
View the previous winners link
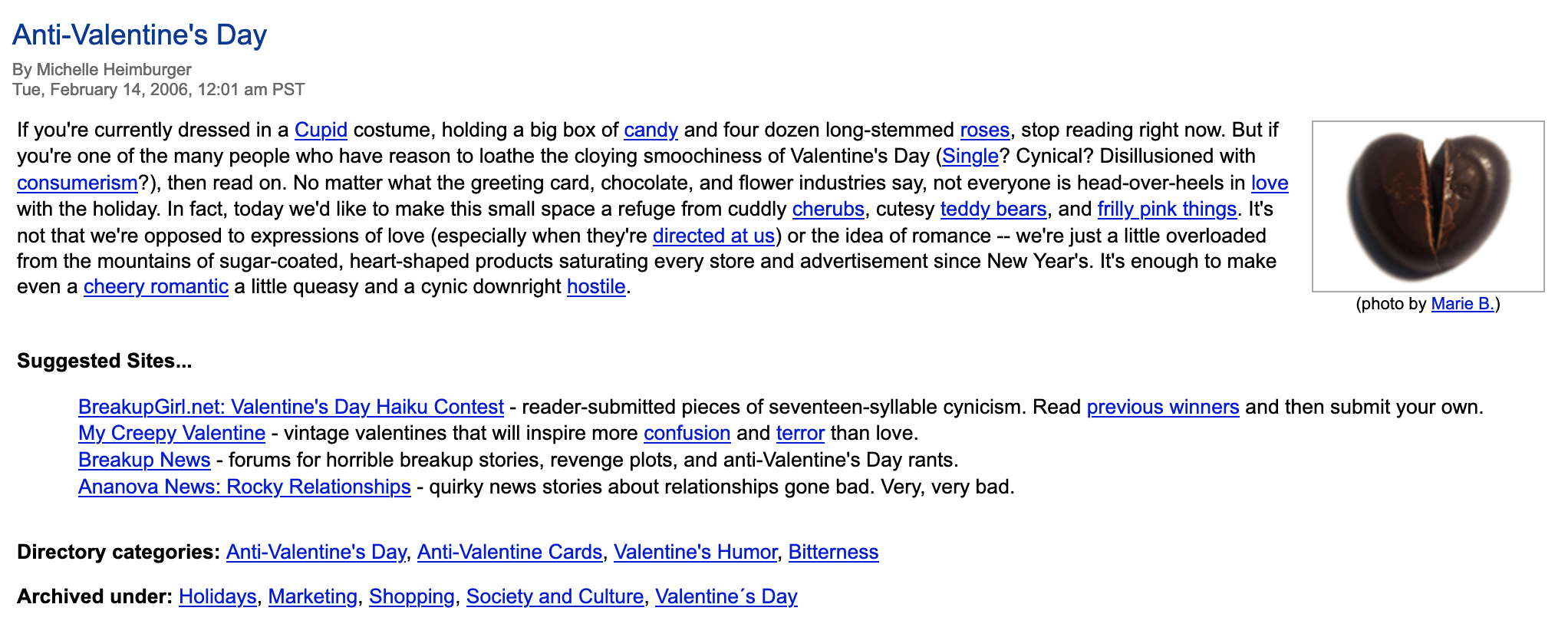(x=1162, y=407)
